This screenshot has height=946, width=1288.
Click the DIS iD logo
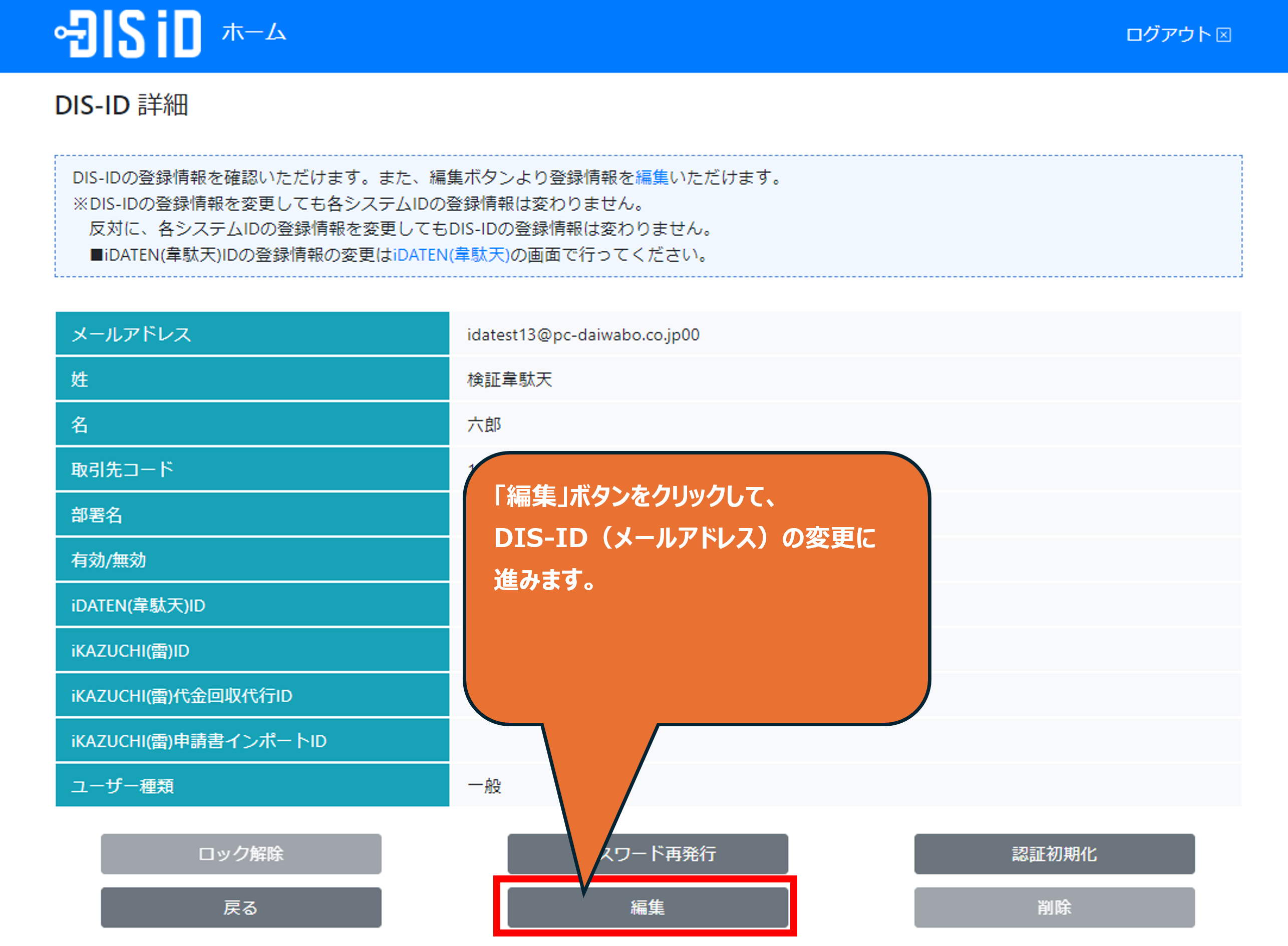point(128,33)
